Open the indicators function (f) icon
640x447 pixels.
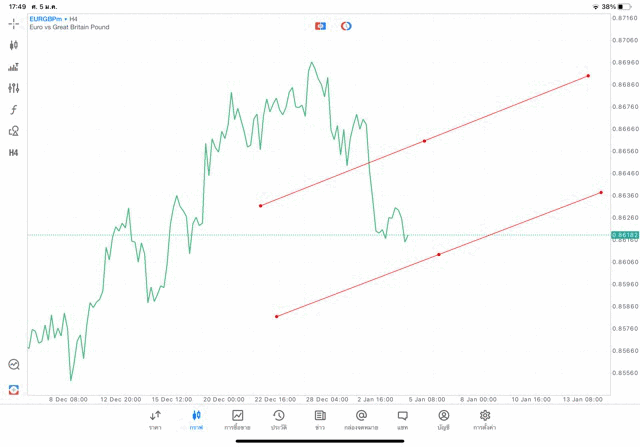pos(14,110)
